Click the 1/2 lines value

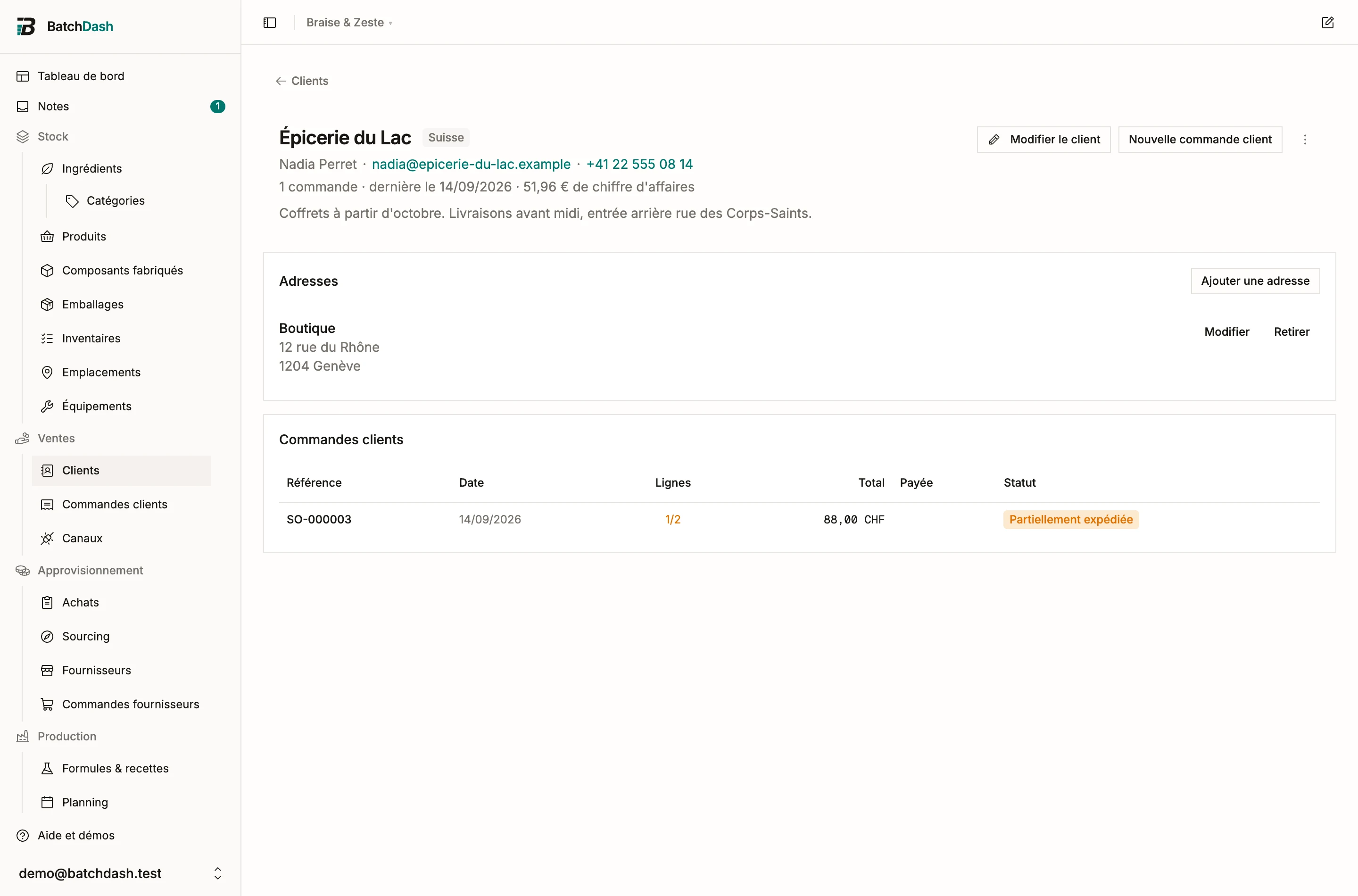pyautogui.click(x=673, y=519)
